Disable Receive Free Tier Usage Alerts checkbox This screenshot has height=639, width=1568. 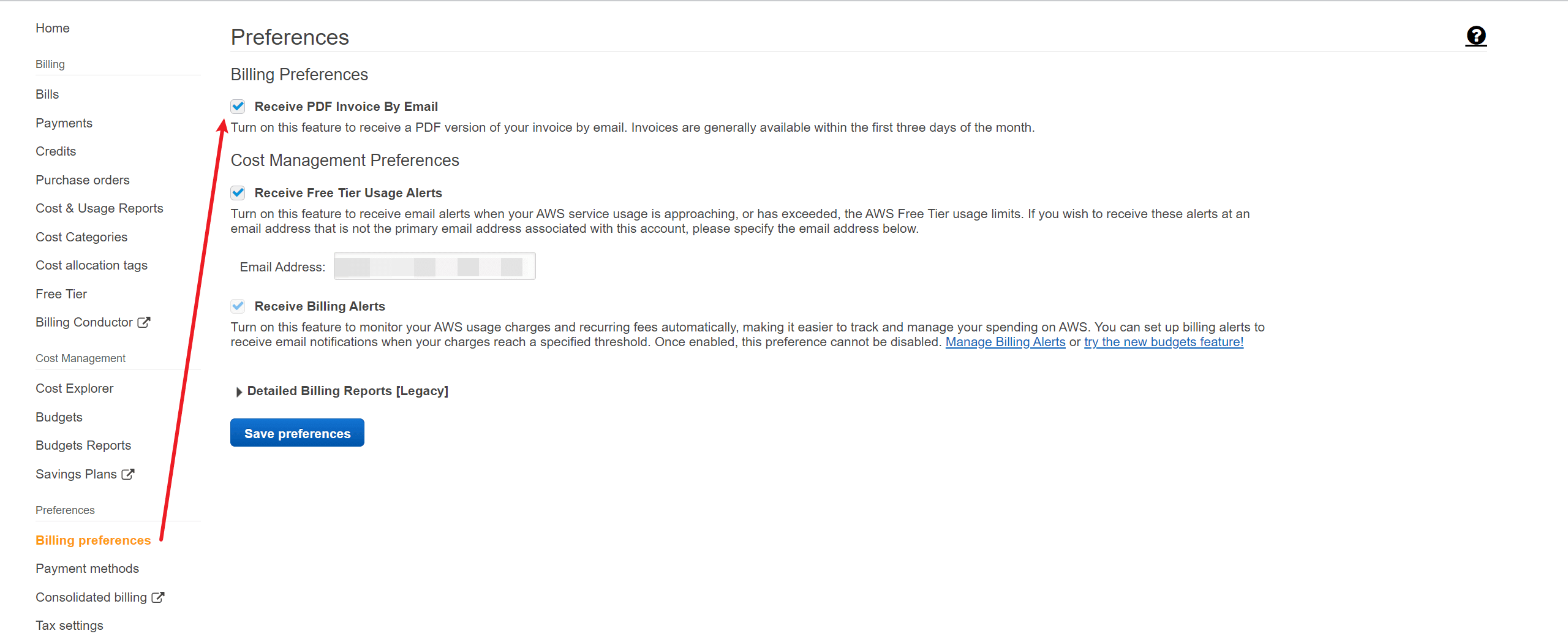coord(238,193)
